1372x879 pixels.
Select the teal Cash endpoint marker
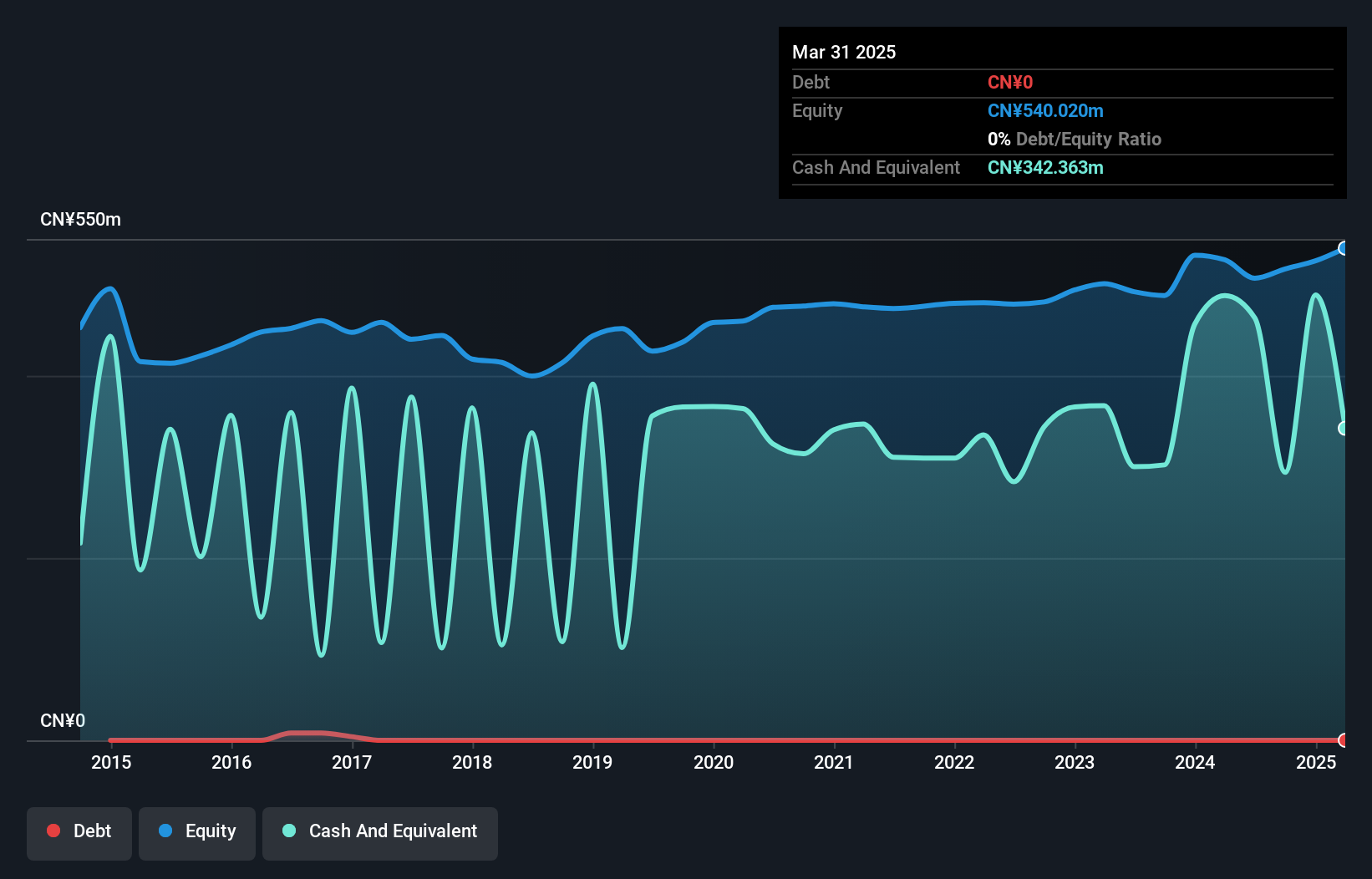click(1344, 428)
